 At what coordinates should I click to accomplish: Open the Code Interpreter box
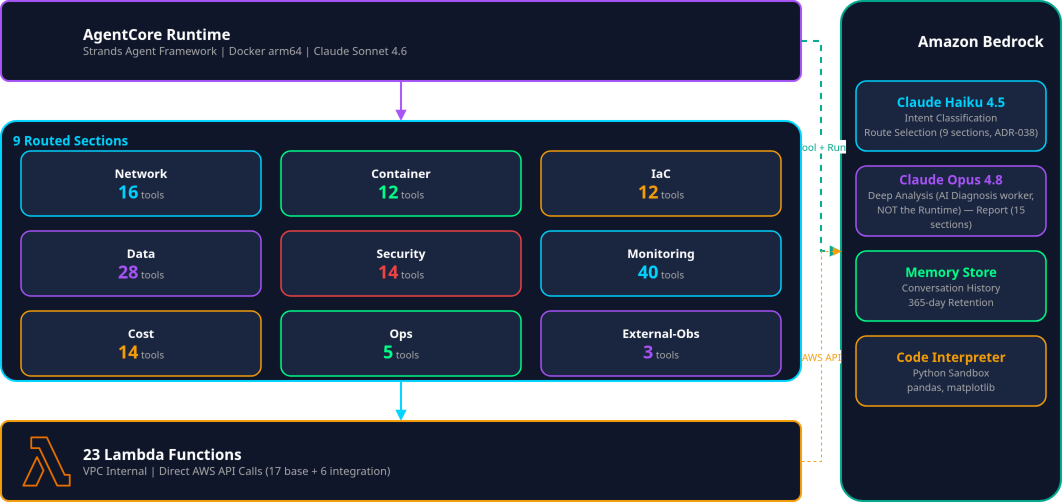click(x=951, y=371)
